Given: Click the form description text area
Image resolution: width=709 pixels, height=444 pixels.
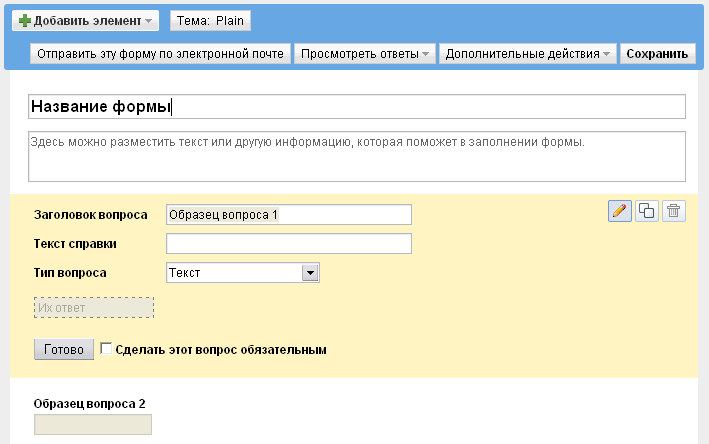Looking at the screenshot, I should pos(357,156).
